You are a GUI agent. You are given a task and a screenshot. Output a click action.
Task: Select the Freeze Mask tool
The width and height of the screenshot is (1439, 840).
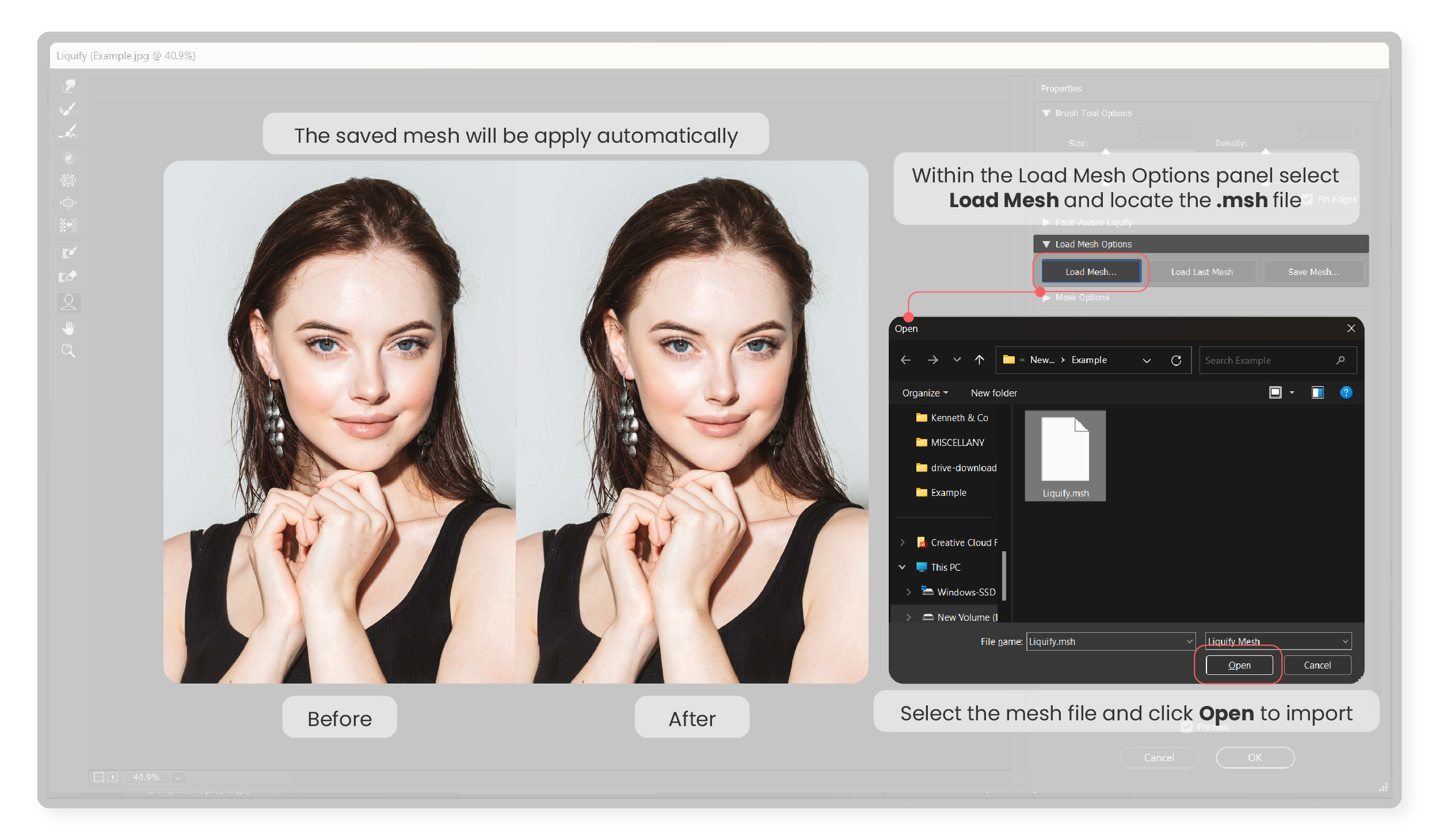pyautogui.click(x=68, y=252)
